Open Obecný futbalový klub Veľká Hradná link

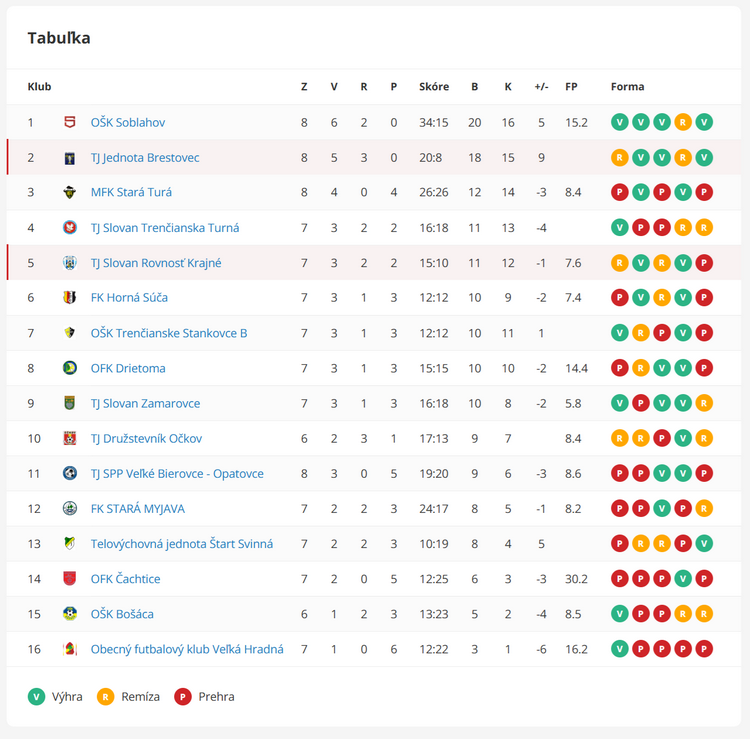[186, 649]
